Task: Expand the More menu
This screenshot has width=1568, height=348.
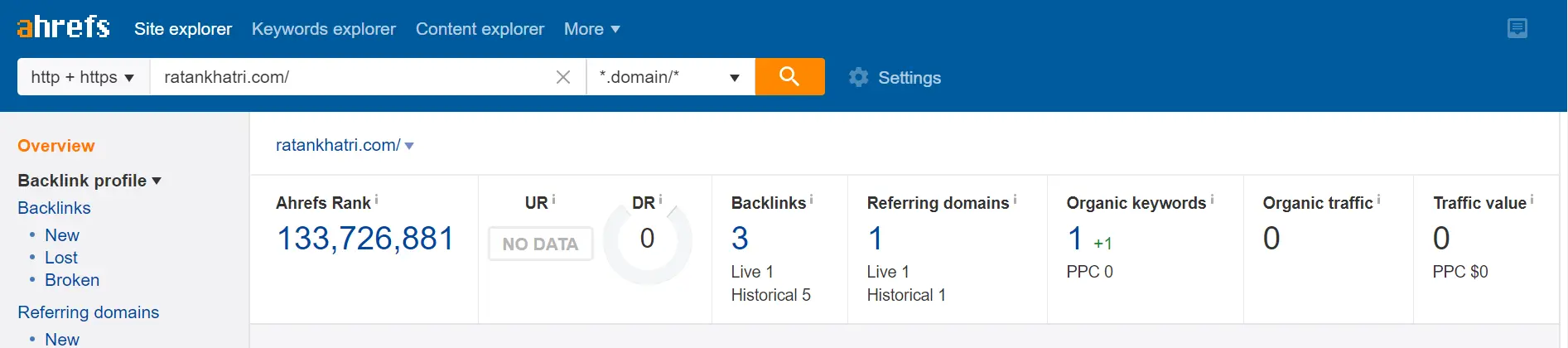Action: [592, 29]
